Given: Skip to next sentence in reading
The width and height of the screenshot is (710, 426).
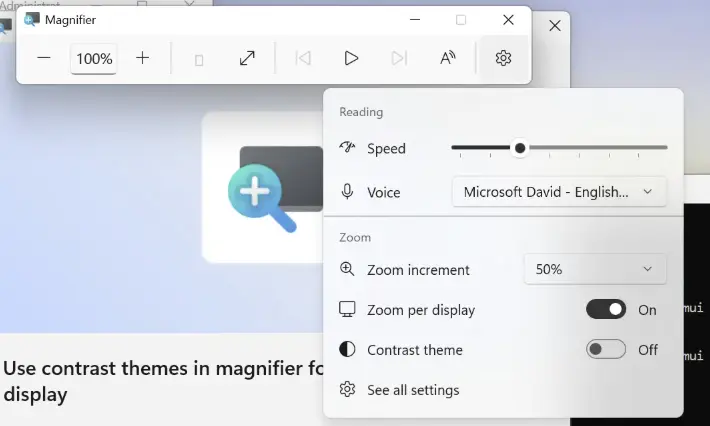Looking at the screenshot, I should 399,58.
